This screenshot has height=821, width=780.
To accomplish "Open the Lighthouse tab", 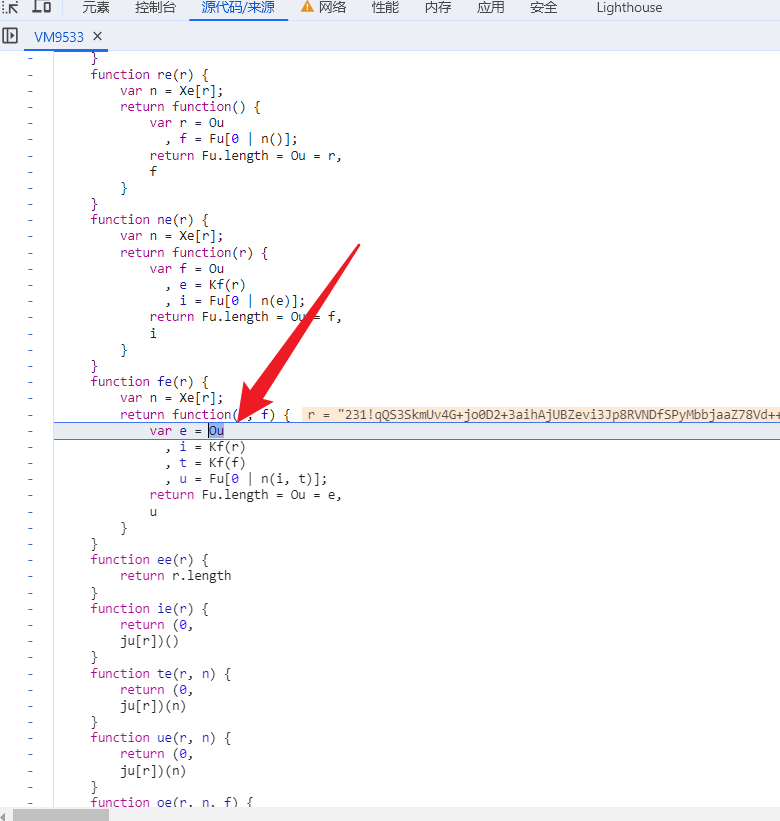I will pos(629,7).
